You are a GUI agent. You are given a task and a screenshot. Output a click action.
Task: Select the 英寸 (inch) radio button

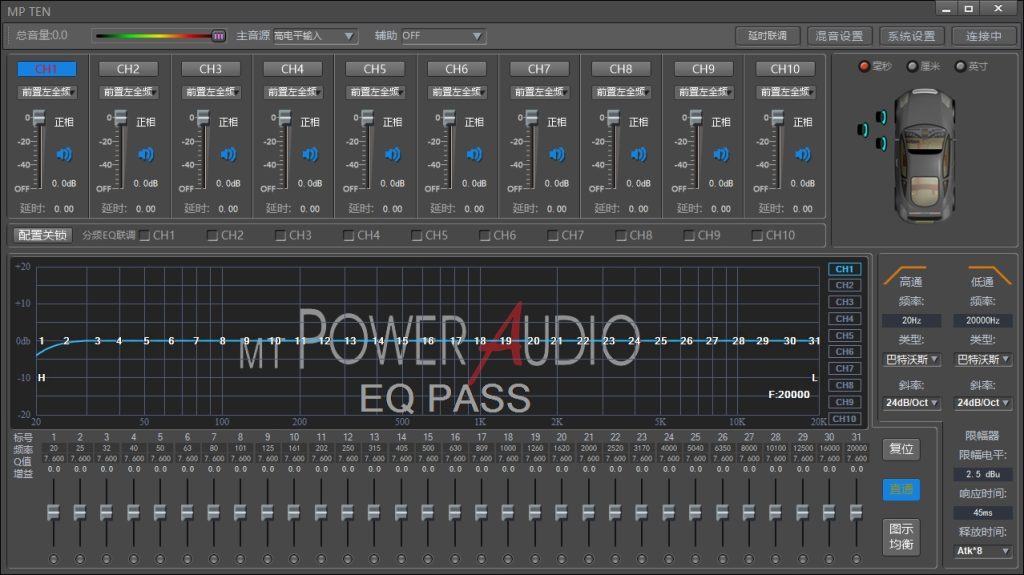coord(960,66)
